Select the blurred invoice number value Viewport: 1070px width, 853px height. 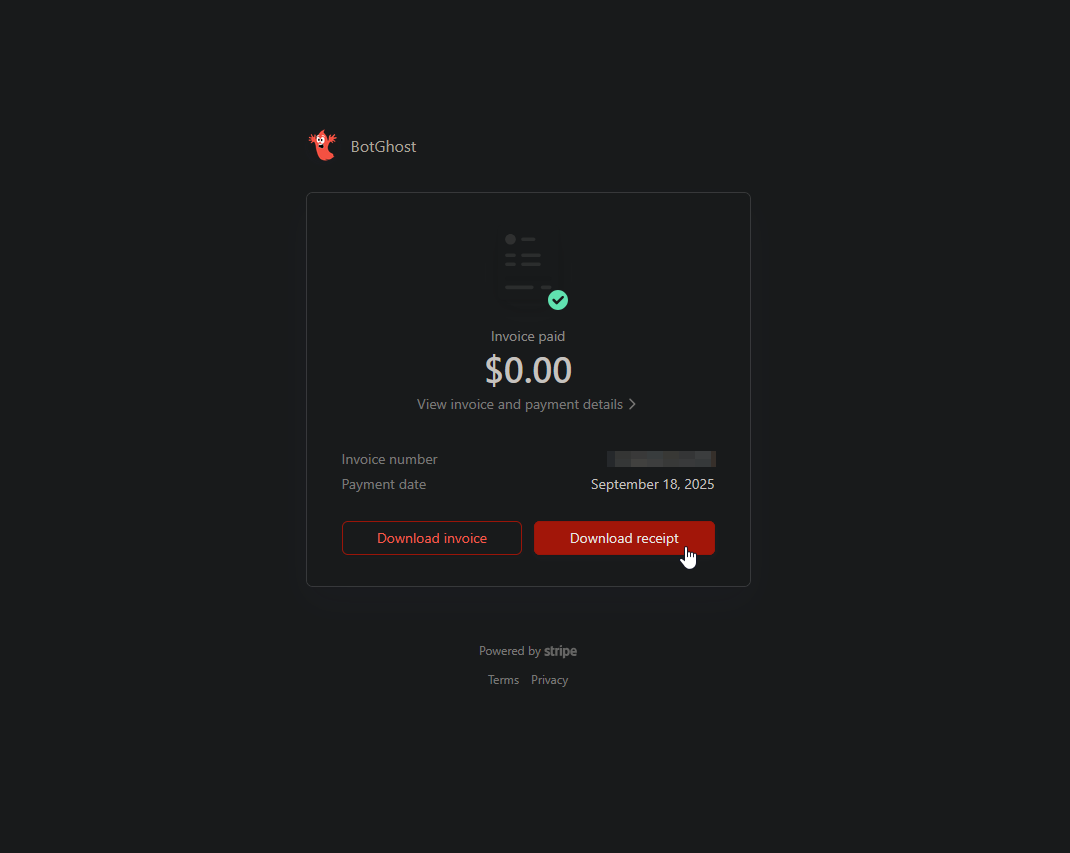(x=661, y=459)
